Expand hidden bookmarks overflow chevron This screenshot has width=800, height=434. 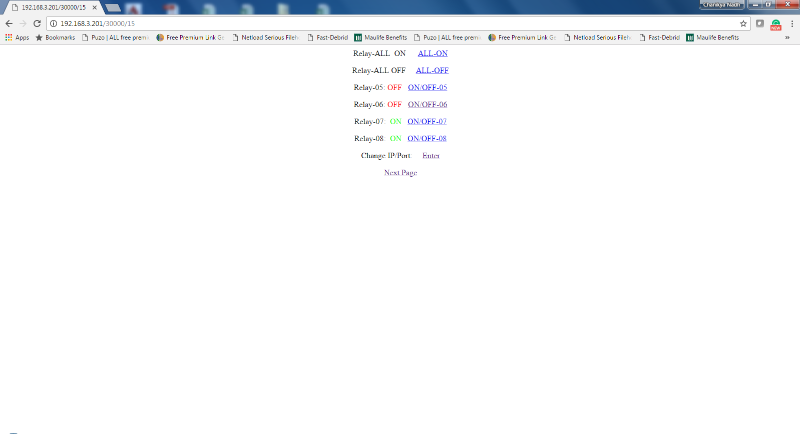[x=787, y=37]
